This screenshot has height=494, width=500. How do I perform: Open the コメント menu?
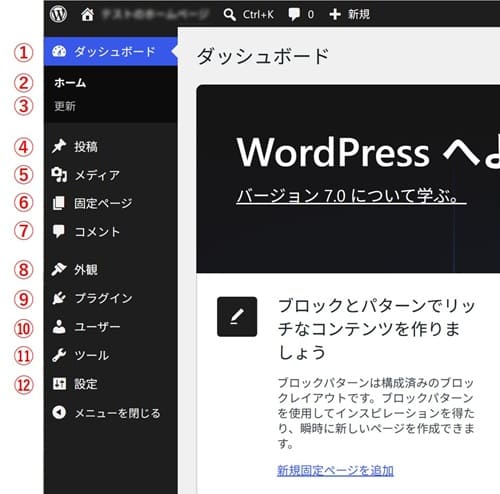tap(111, 231)
